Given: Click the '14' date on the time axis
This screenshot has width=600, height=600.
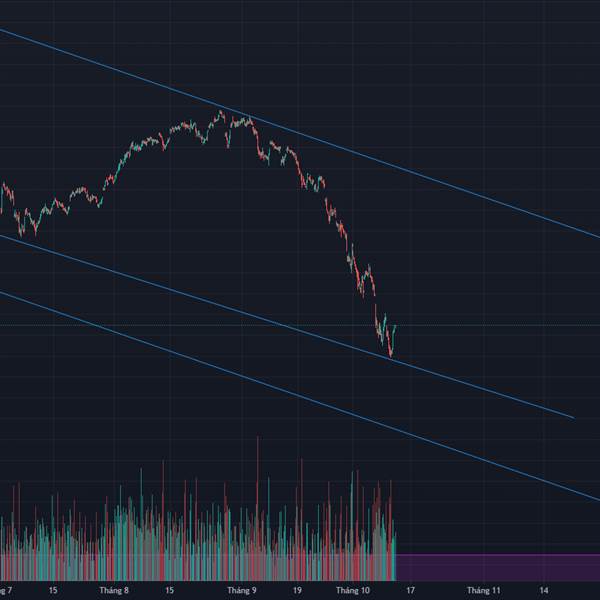Looking at the screenshot, I should 543,590.
